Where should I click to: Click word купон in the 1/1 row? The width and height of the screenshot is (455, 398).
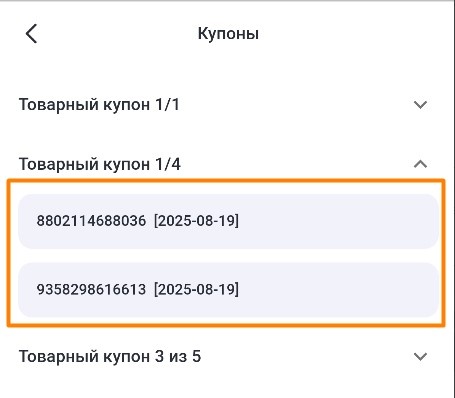pos(126,106)
